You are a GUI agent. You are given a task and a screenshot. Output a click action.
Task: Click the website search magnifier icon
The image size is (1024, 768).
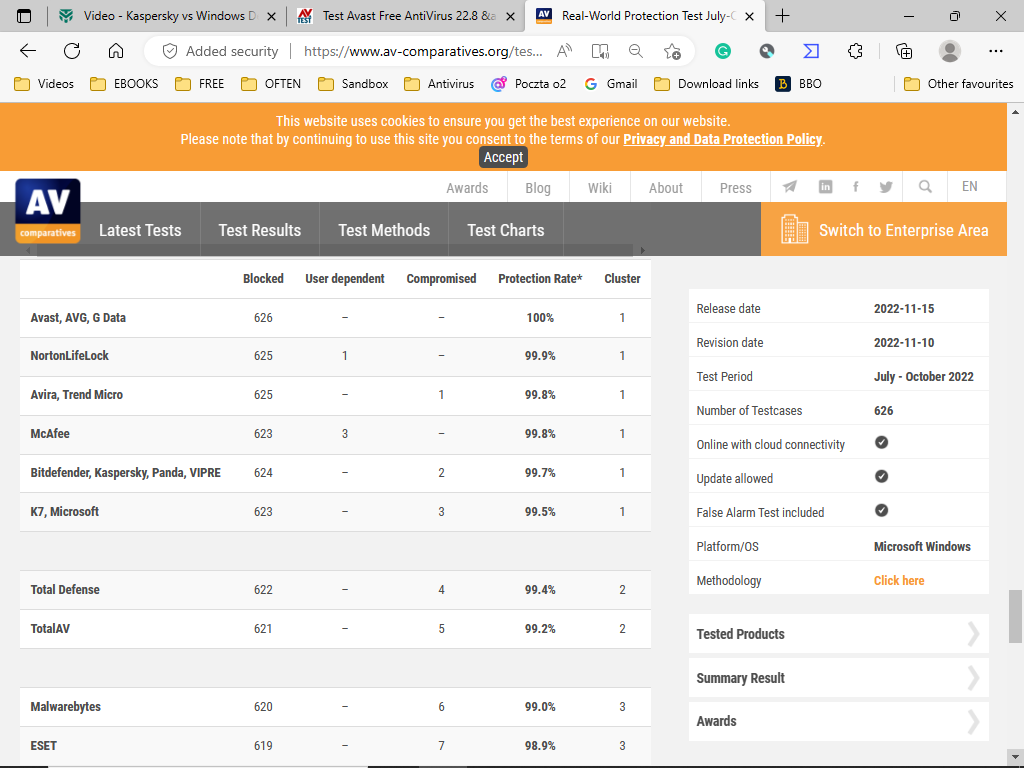click(x=925, y=187)
